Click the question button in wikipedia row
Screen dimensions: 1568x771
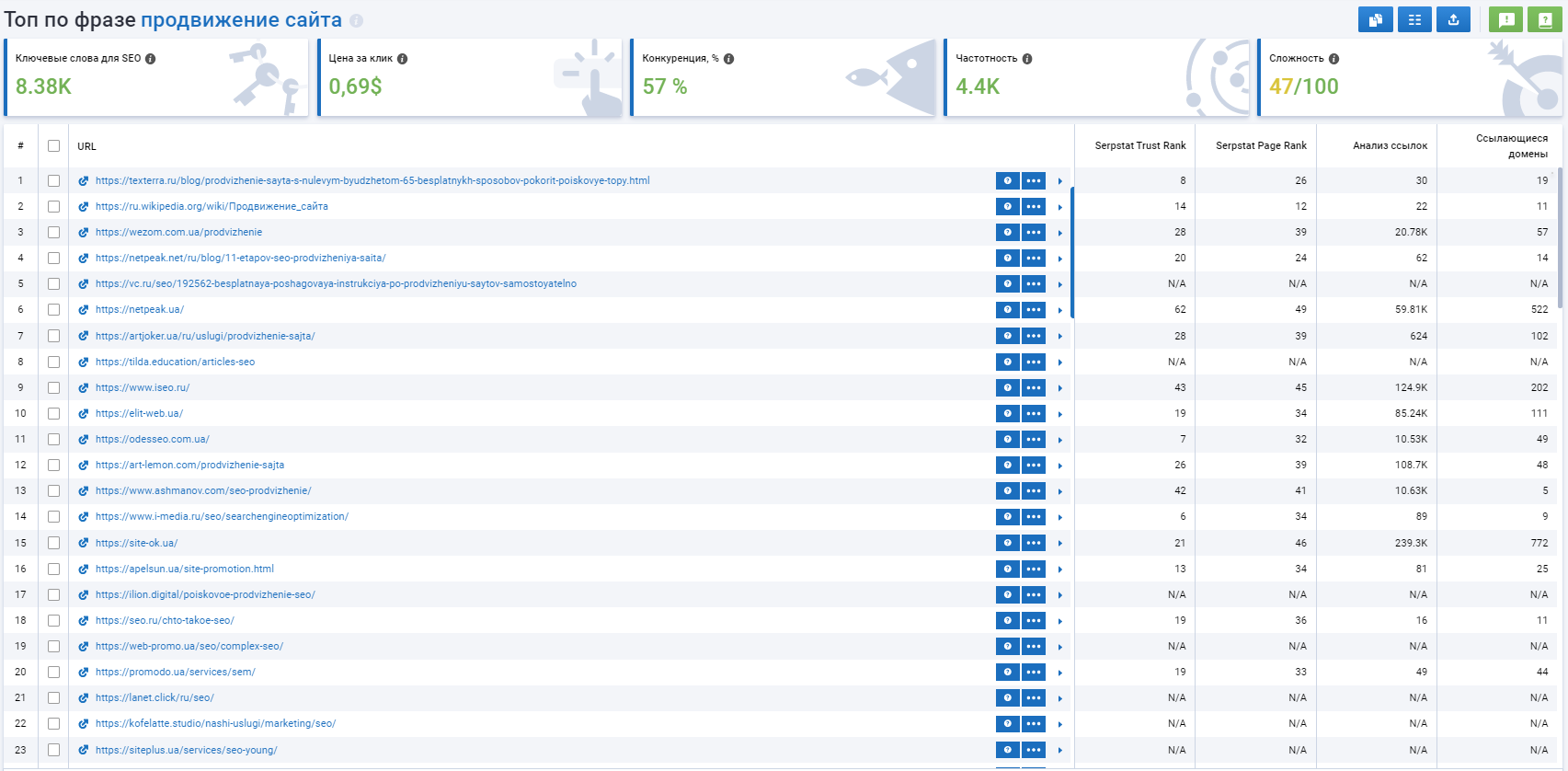pyautogui.click(x=1007, y=207)
